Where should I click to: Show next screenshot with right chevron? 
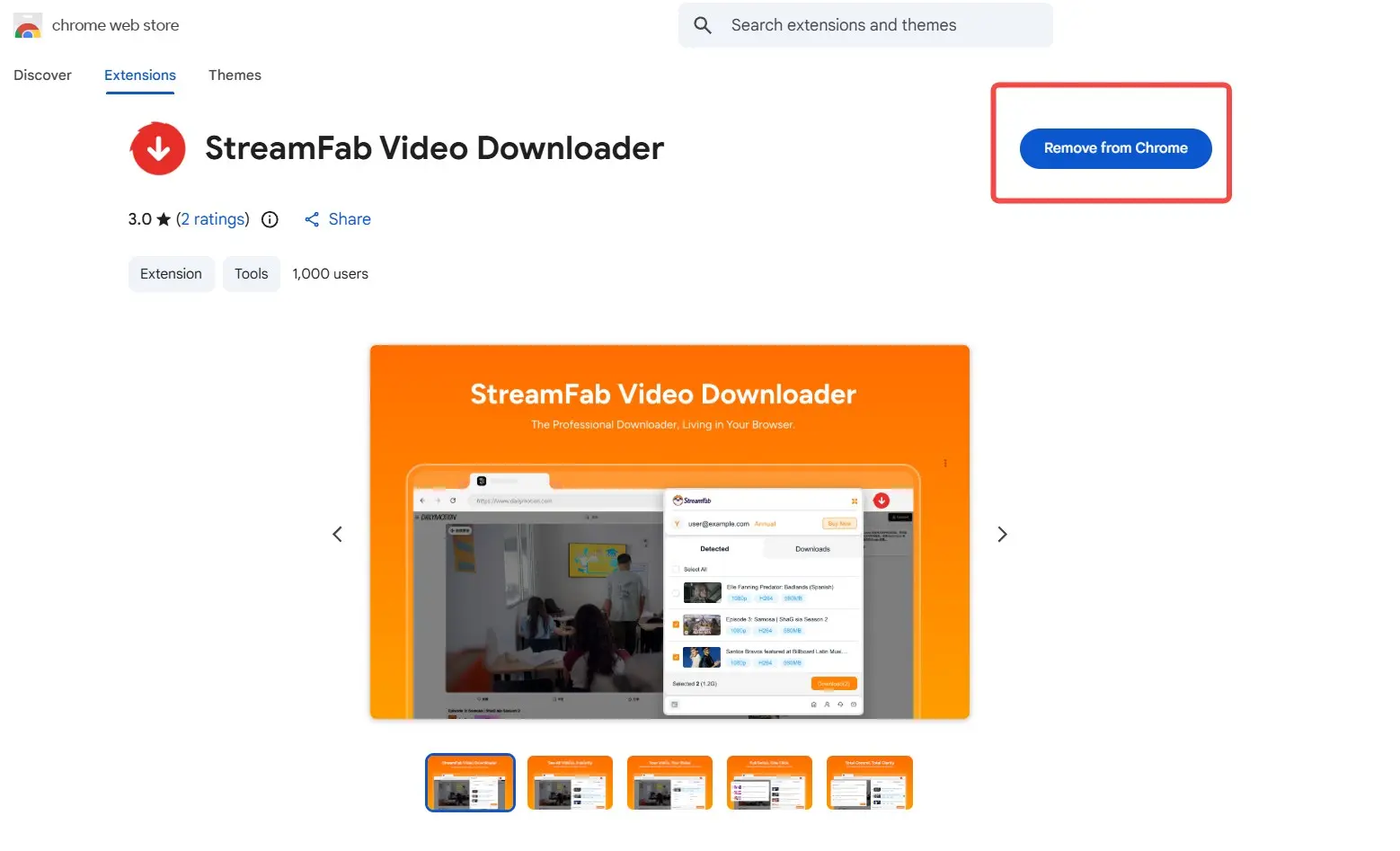pyautogui.click(x=1002, y=534)
